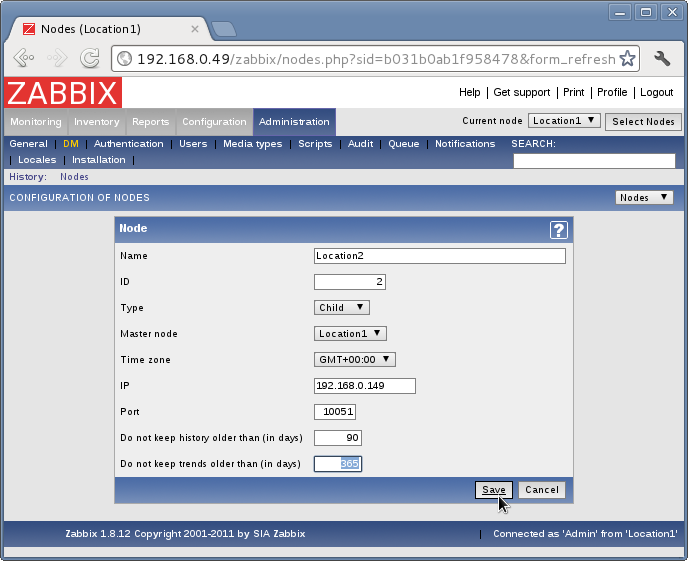This screenshot has height=561, width=688.
Task: Switch to the Monitoring tab
Action: 36,121
